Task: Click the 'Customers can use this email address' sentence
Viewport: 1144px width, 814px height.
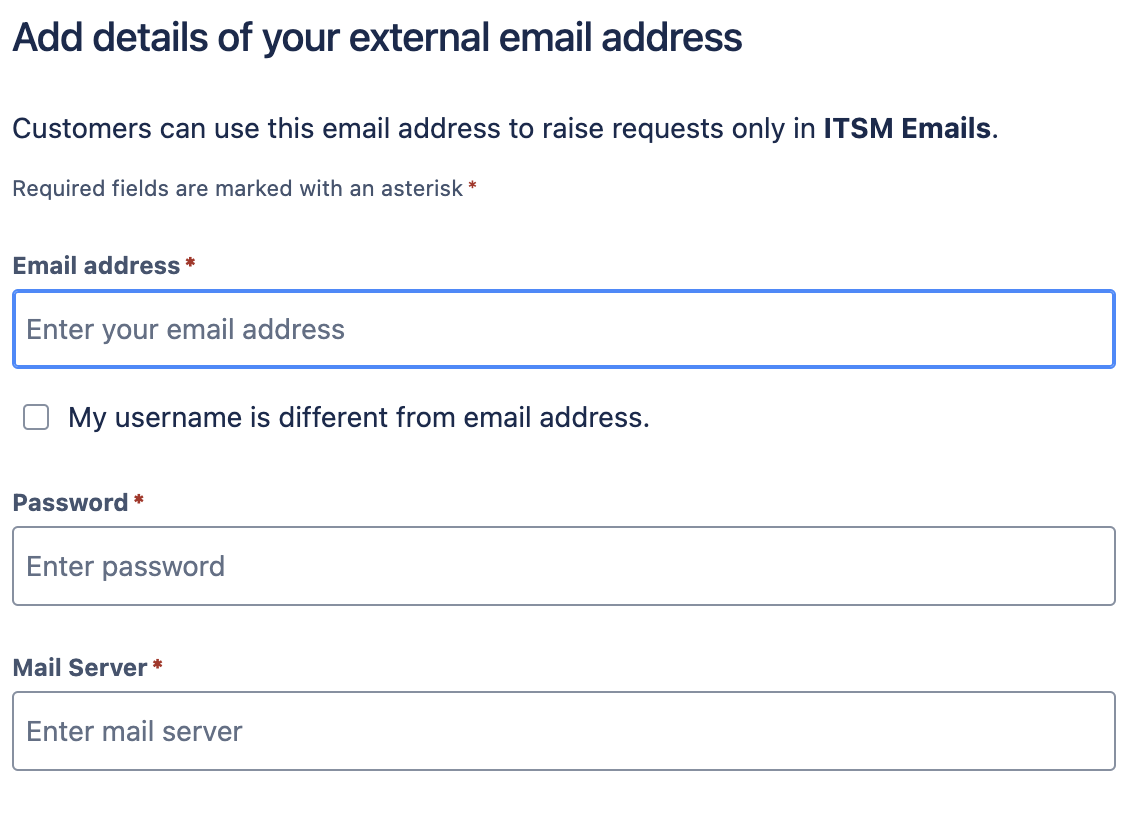Action: (x=505, y=129)
